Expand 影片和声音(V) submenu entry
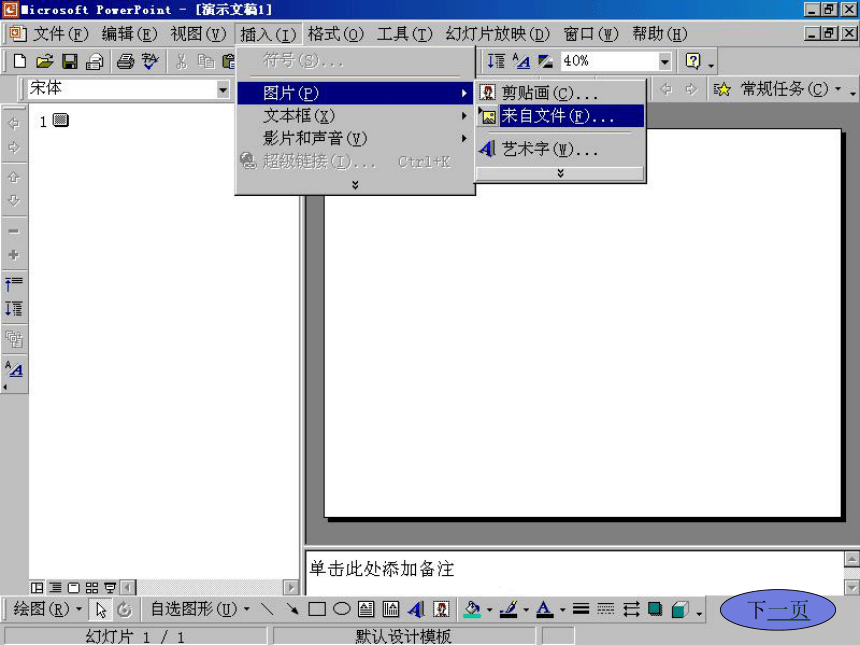Screen dimensions: 860x645 pyautogui.click(x=355, y=138)
